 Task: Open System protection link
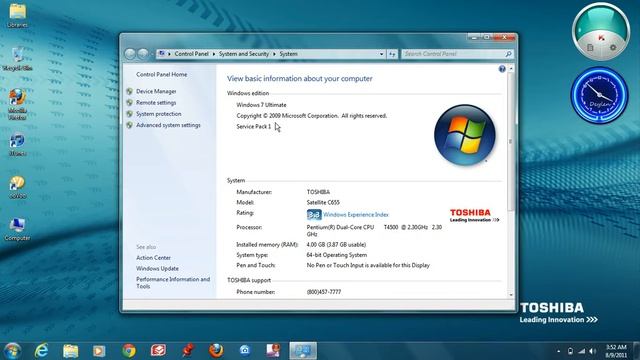[x=158, y=114]
